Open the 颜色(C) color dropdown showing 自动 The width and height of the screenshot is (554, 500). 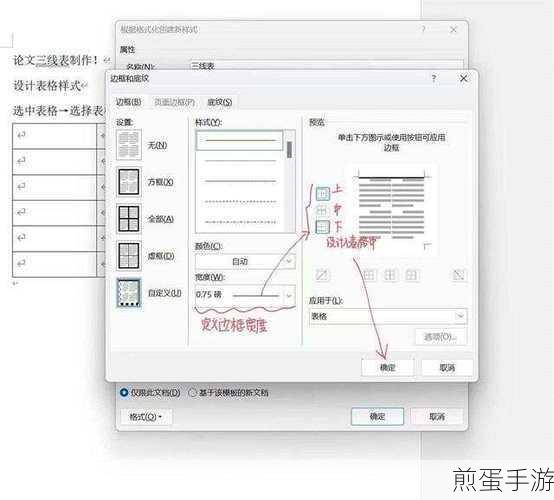(x=245, y=261)
